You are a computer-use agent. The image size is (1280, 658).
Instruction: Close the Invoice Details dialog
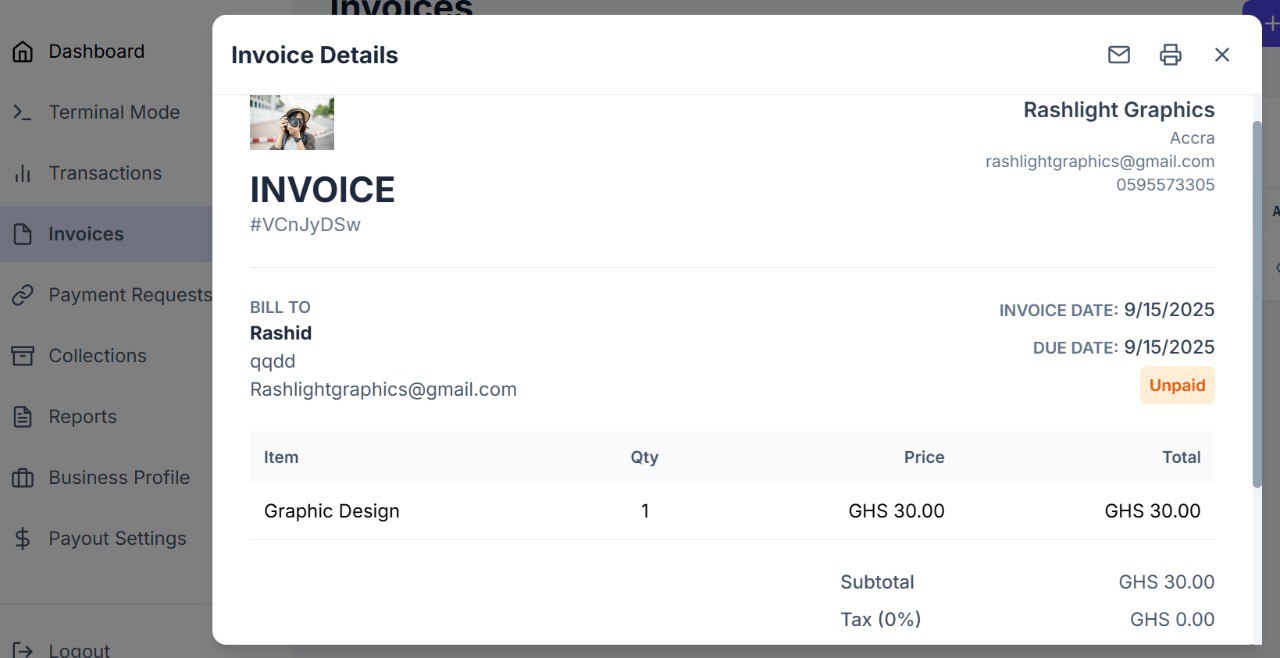click(x=1222, y=55)
